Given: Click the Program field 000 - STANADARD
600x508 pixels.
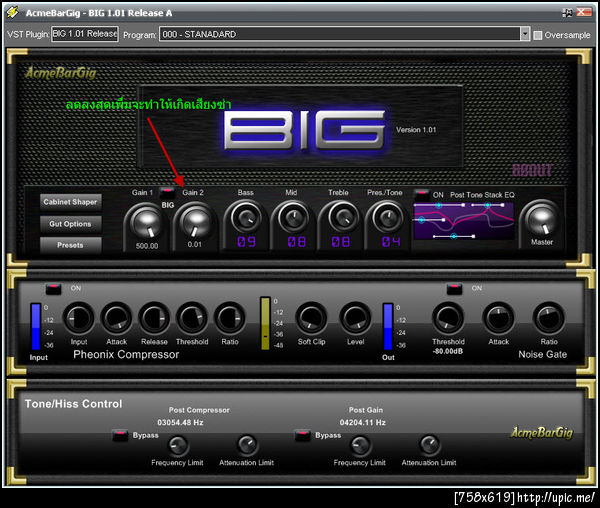Looking at the screenshot, I should tap(339, 34).
